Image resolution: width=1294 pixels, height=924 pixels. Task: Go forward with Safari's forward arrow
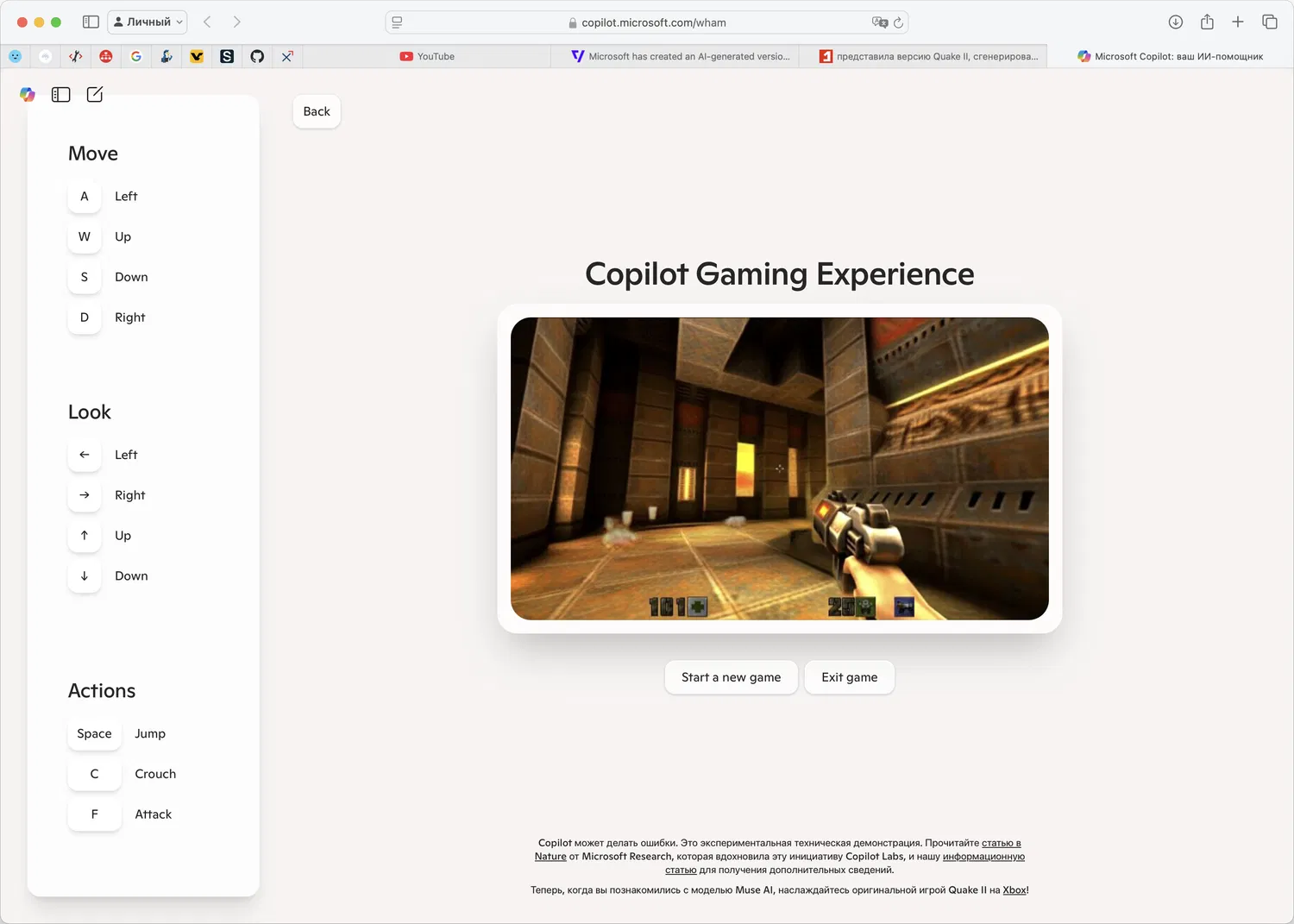point(237,22)
